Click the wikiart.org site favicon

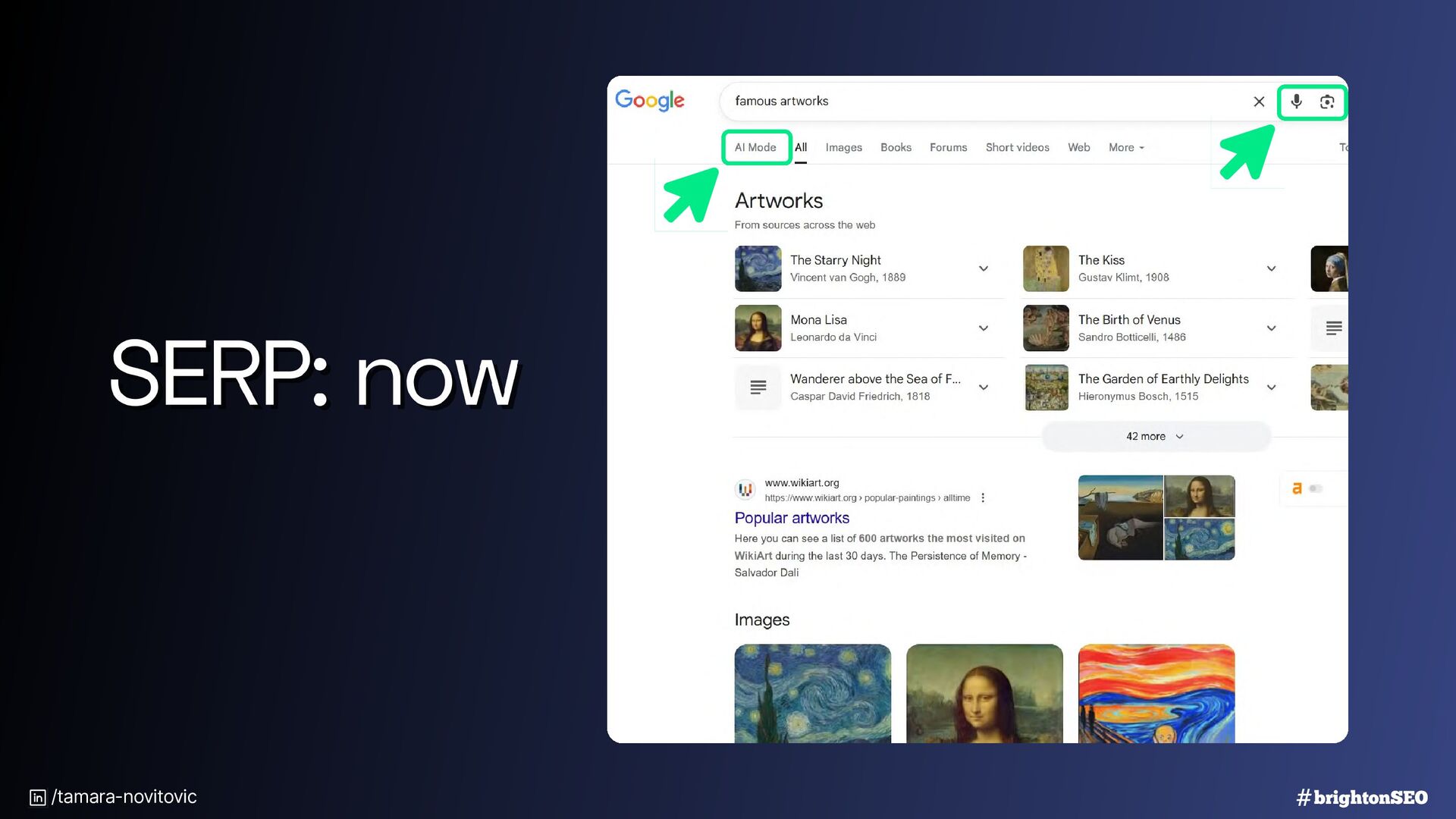click(x=745, y=490)
